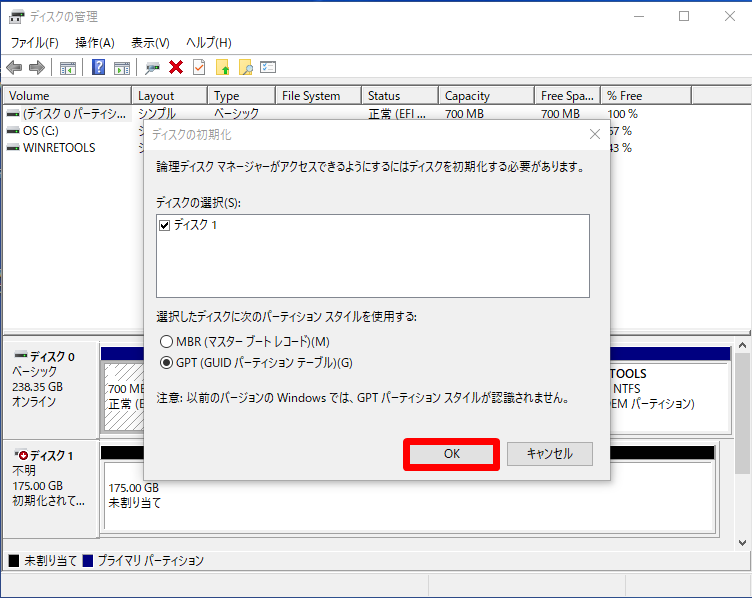
Task: Close the ディスクの初期化 dialog
Action: point(595,133)
